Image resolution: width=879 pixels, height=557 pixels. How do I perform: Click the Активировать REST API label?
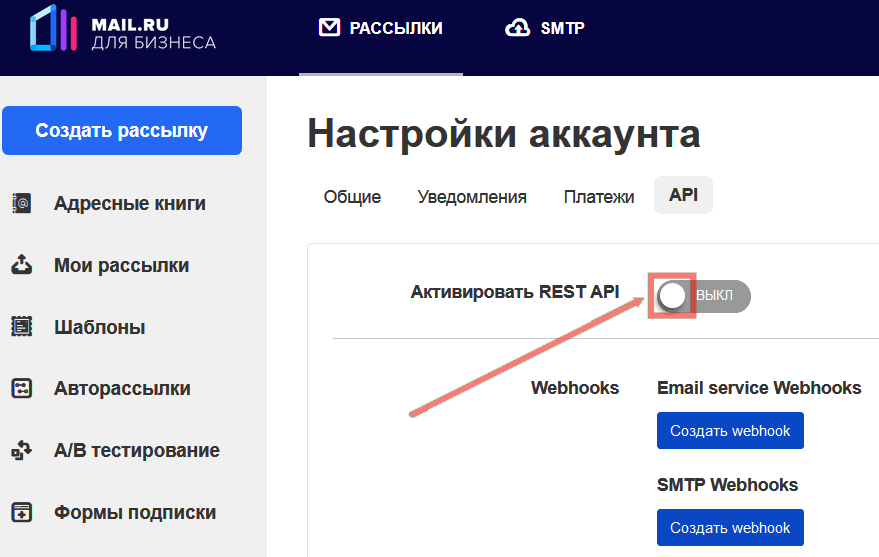coord(515,292)
